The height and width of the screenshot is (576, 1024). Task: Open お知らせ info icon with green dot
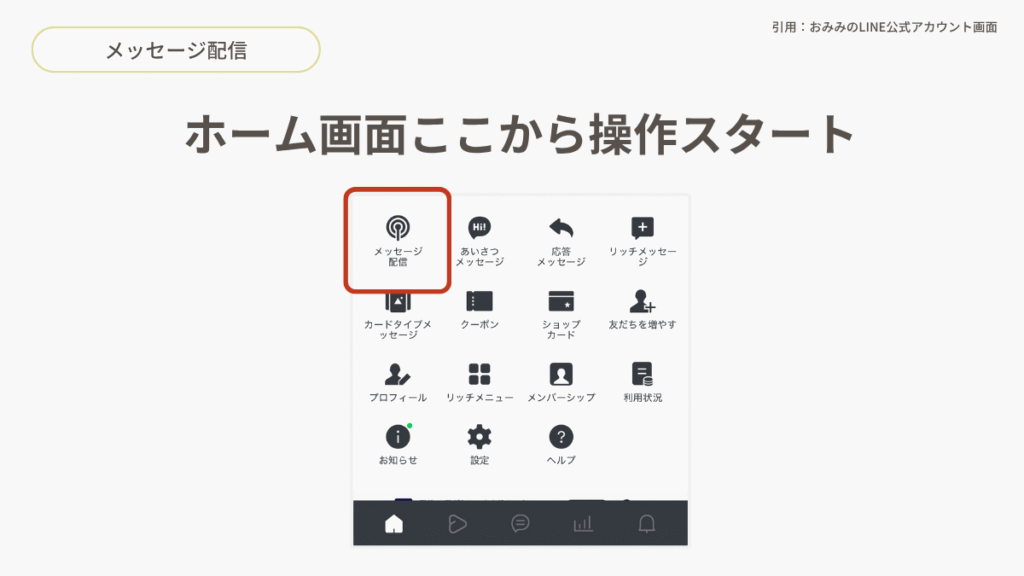click(398, 437)
